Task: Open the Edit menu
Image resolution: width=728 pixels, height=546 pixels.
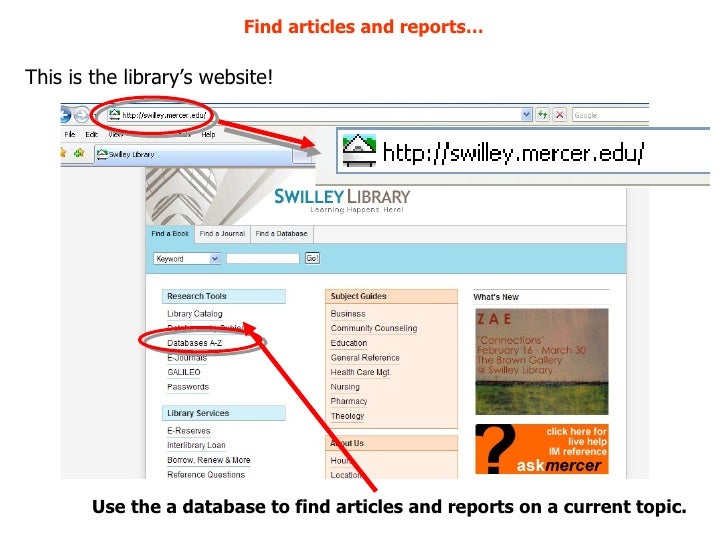Action: click(x=91, y=134)
